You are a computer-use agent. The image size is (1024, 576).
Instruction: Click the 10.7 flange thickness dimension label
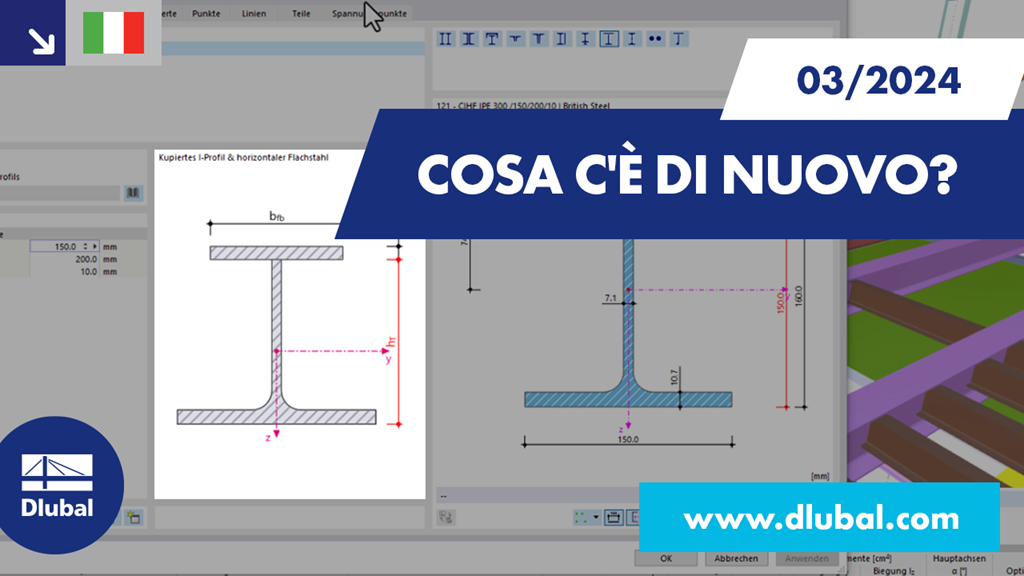tap(674, 377)
